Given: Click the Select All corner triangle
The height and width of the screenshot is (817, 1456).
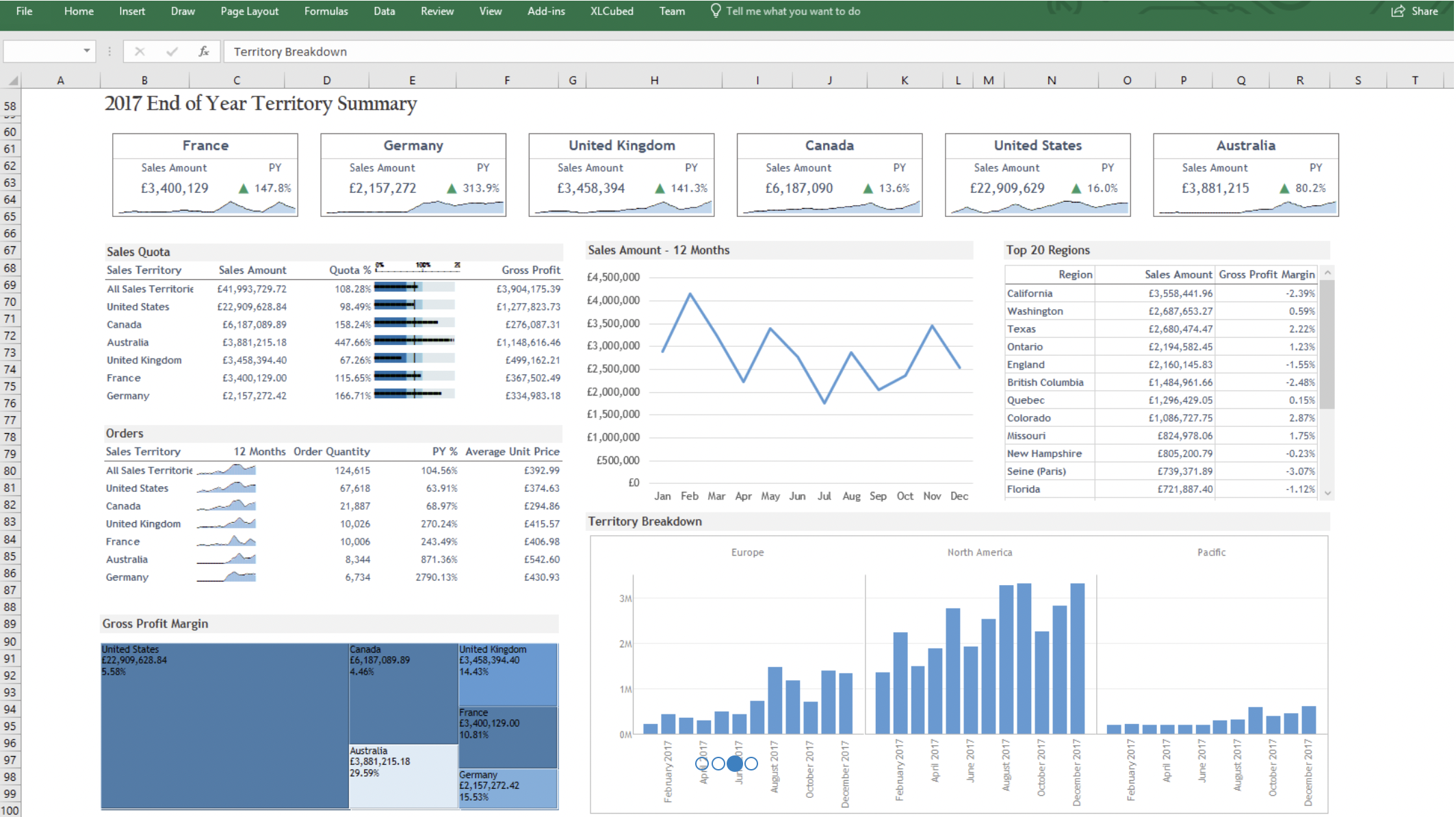Looking at the screenshot, I should coord(12,81).
